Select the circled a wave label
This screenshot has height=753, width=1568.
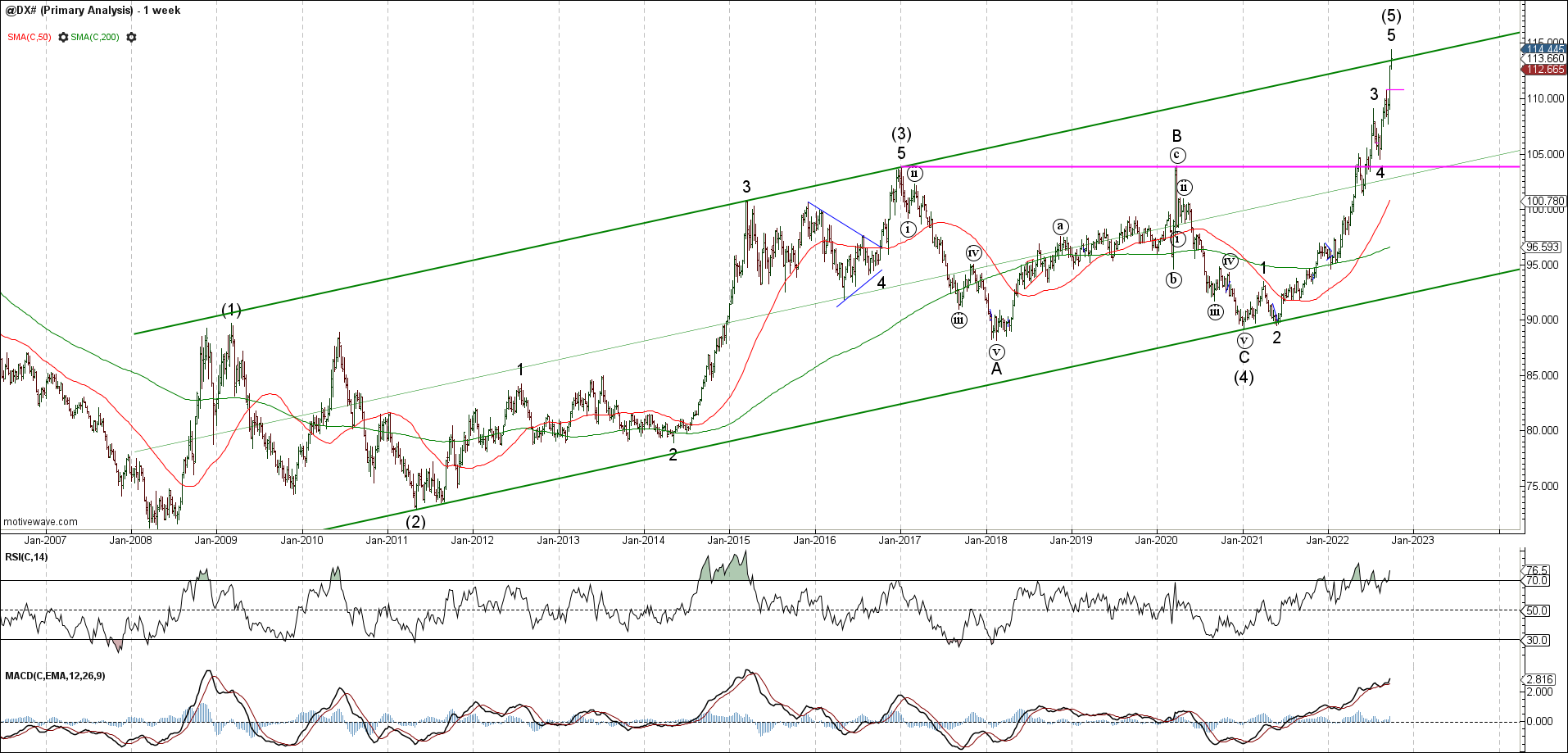1060,226
